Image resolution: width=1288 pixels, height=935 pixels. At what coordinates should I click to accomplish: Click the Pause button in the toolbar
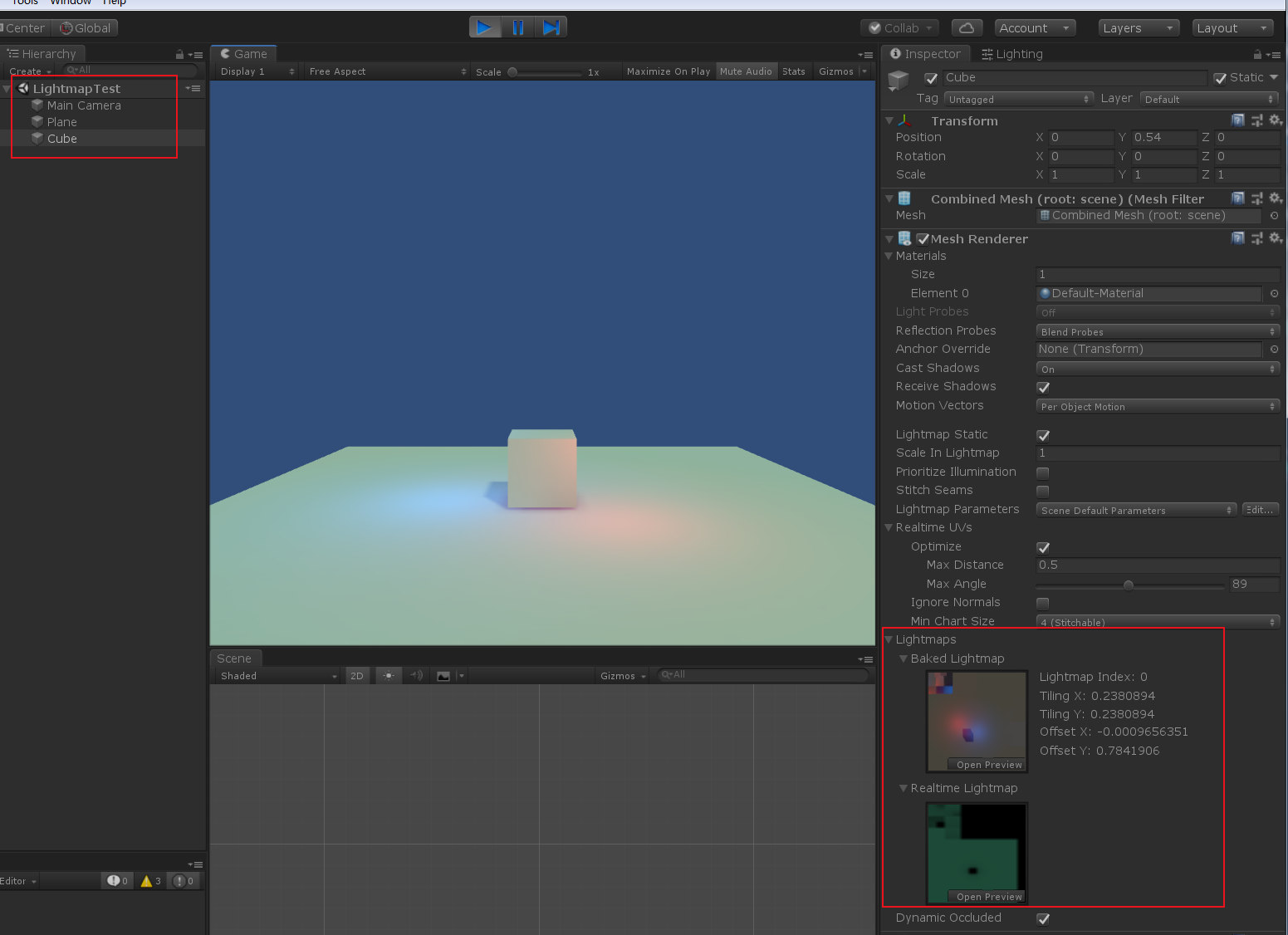point(518,27)
